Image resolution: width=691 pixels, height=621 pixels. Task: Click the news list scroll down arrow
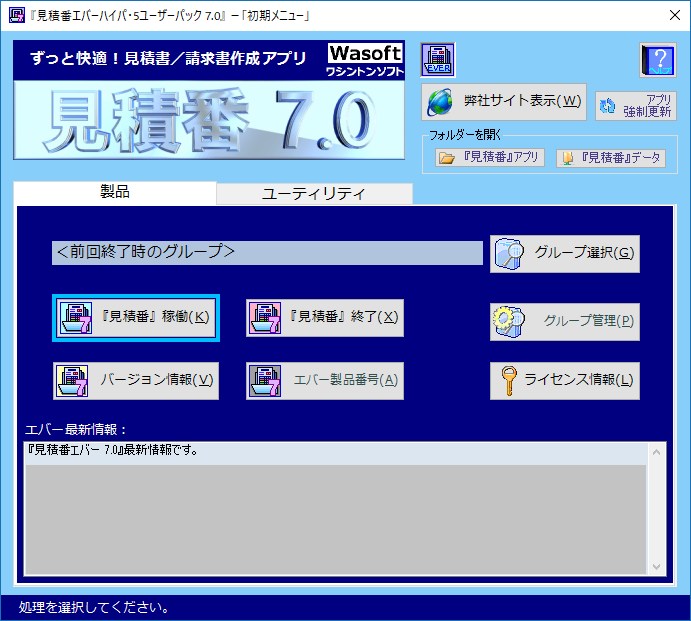pyautogui.click(x=656, y=566)
